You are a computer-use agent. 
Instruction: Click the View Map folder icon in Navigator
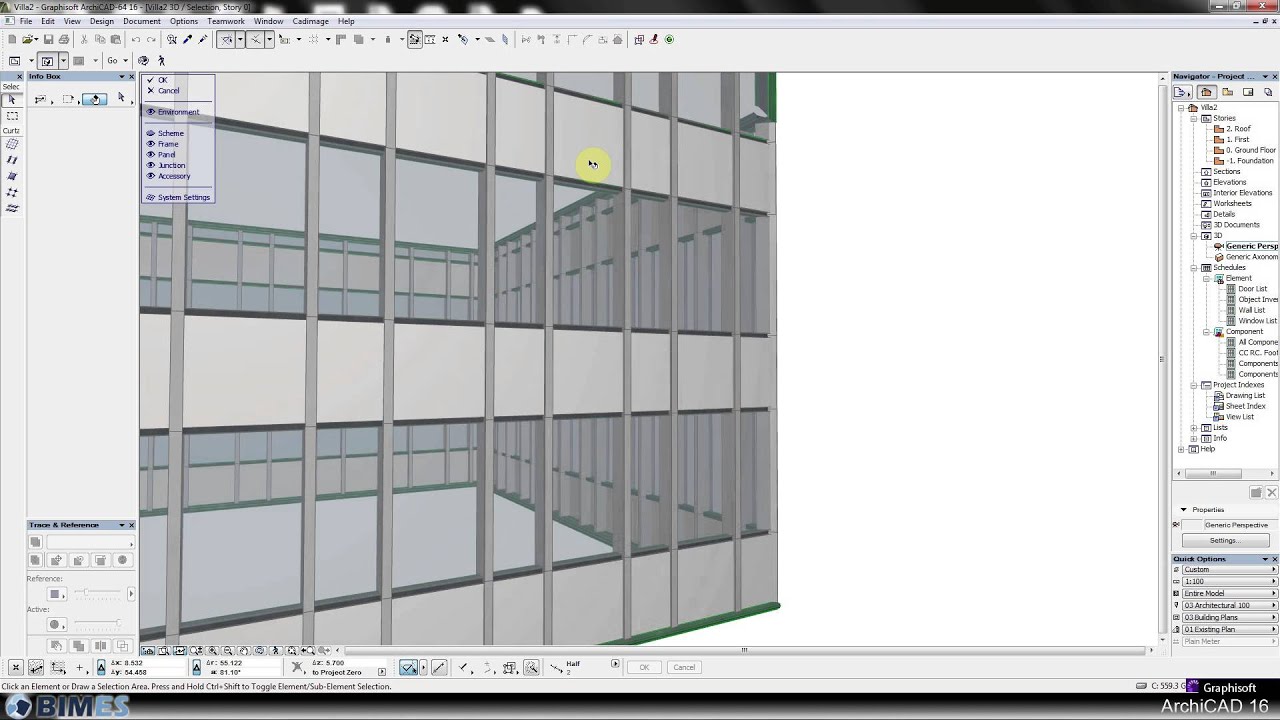pyautogui.click(x=1227, y=92)
